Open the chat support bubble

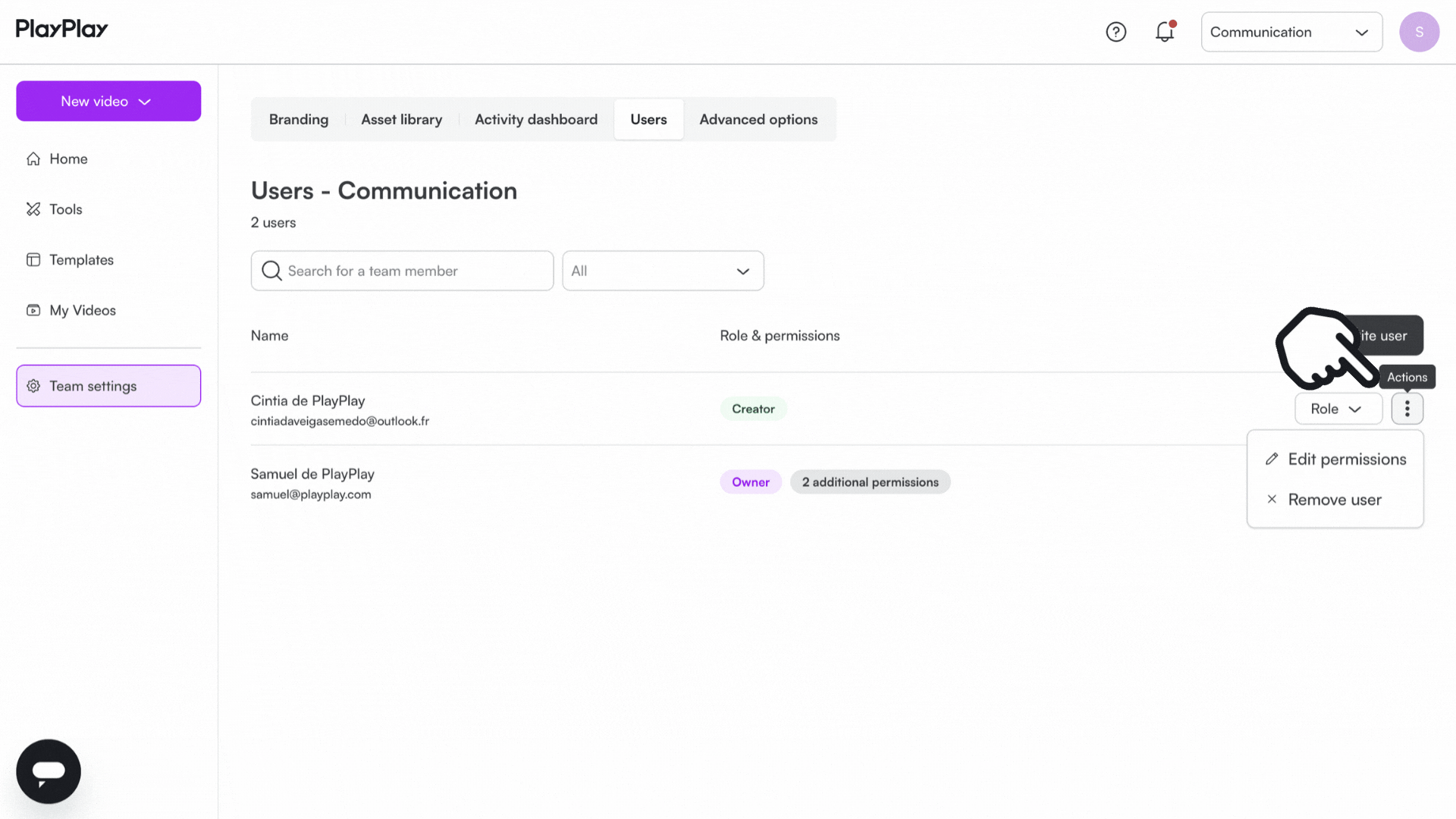tap(49, 771)
